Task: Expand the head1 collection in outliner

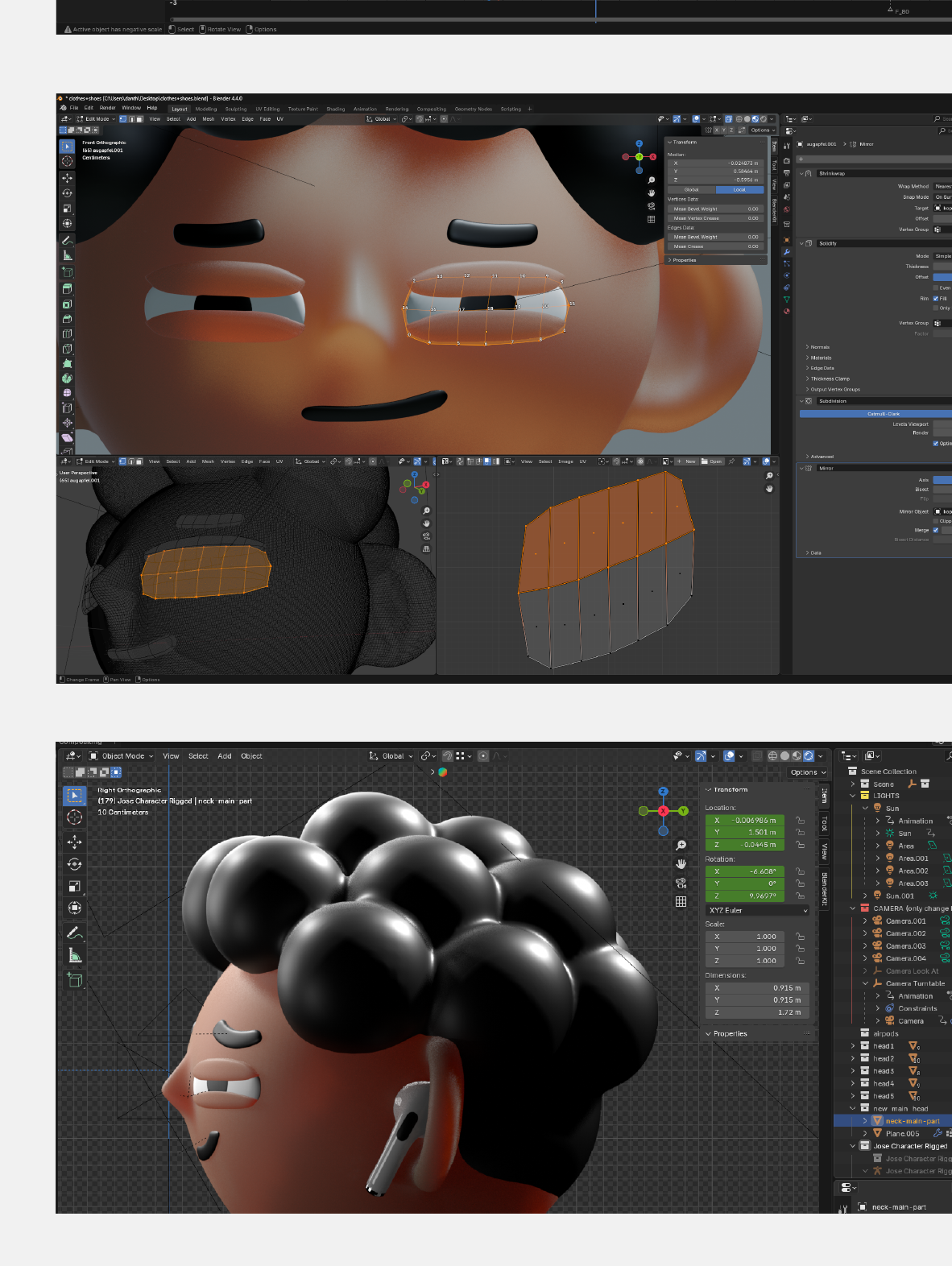Action: pos(853,1046)
